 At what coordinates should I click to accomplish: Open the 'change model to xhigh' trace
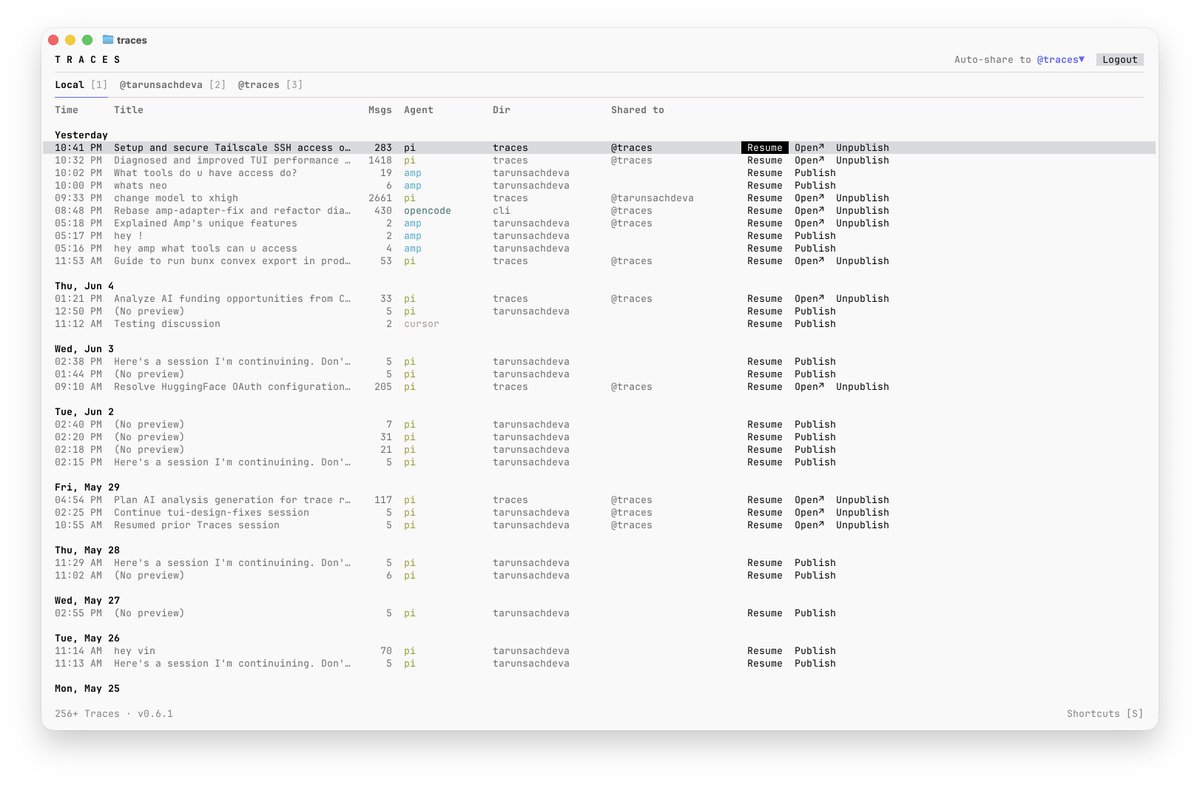(810, 198)
